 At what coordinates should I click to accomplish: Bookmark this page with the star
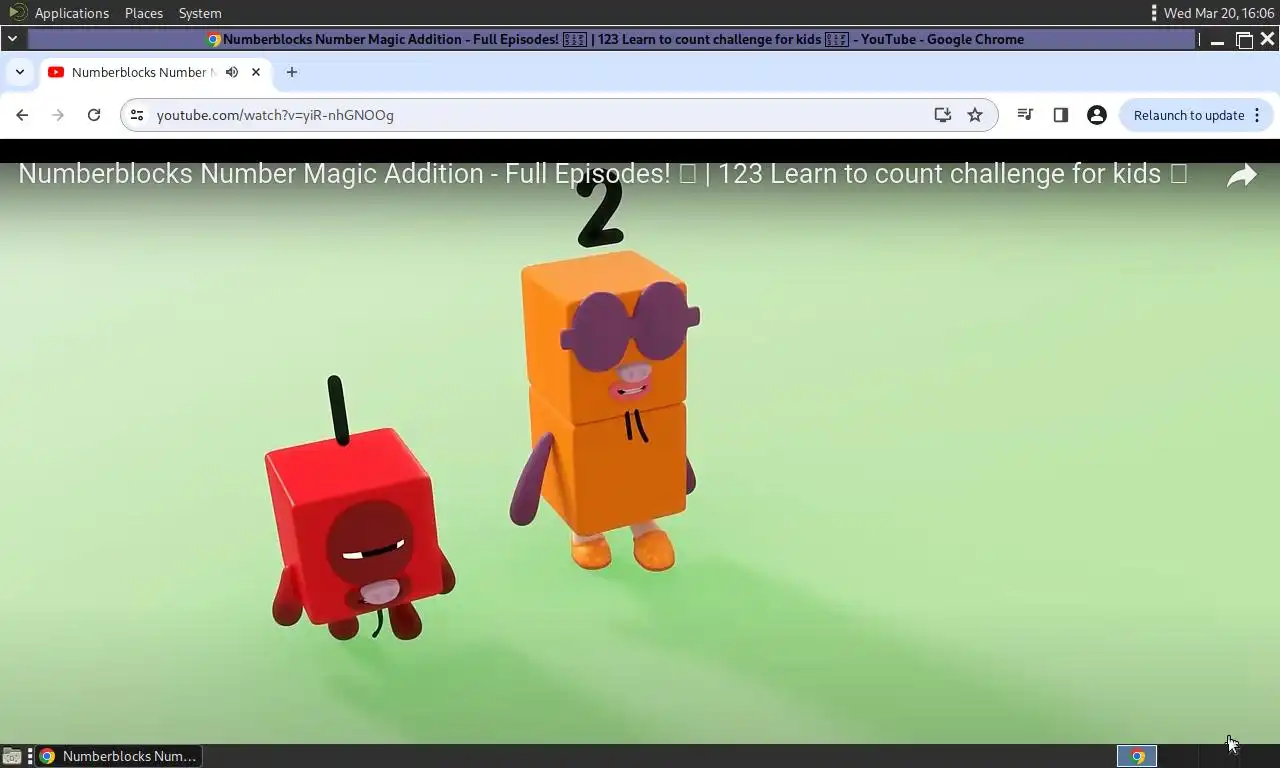[975, 115]
